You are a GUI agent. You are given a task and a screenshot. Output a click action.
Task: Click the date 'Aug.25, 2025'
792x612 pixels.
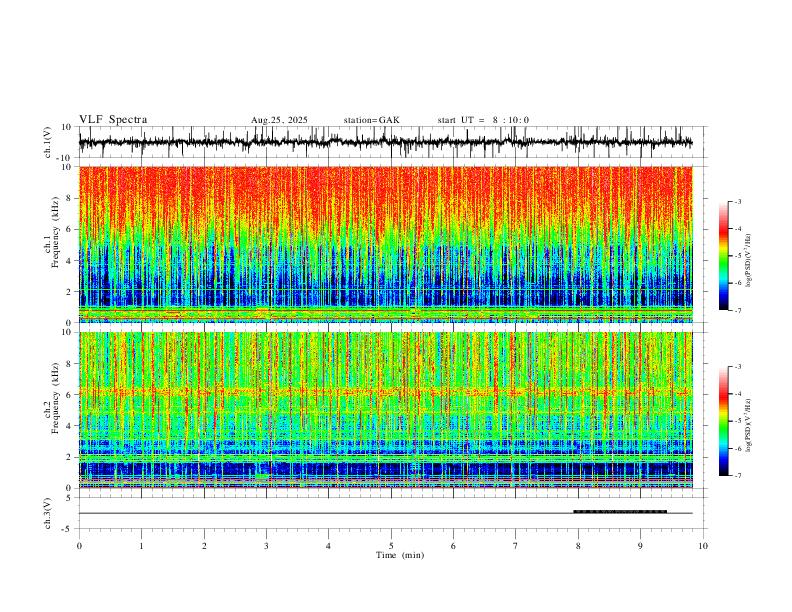279,120
